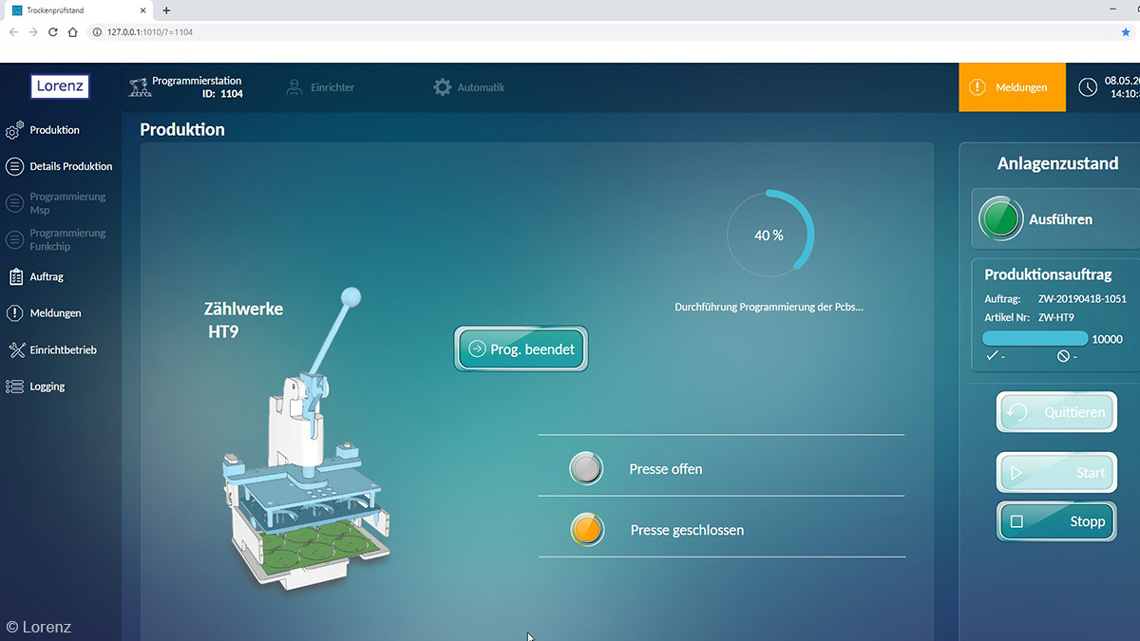The width and height of the screenshot is (1140, 641).
Task: Click the Lorenz logo in header
Action: (60, 87)
